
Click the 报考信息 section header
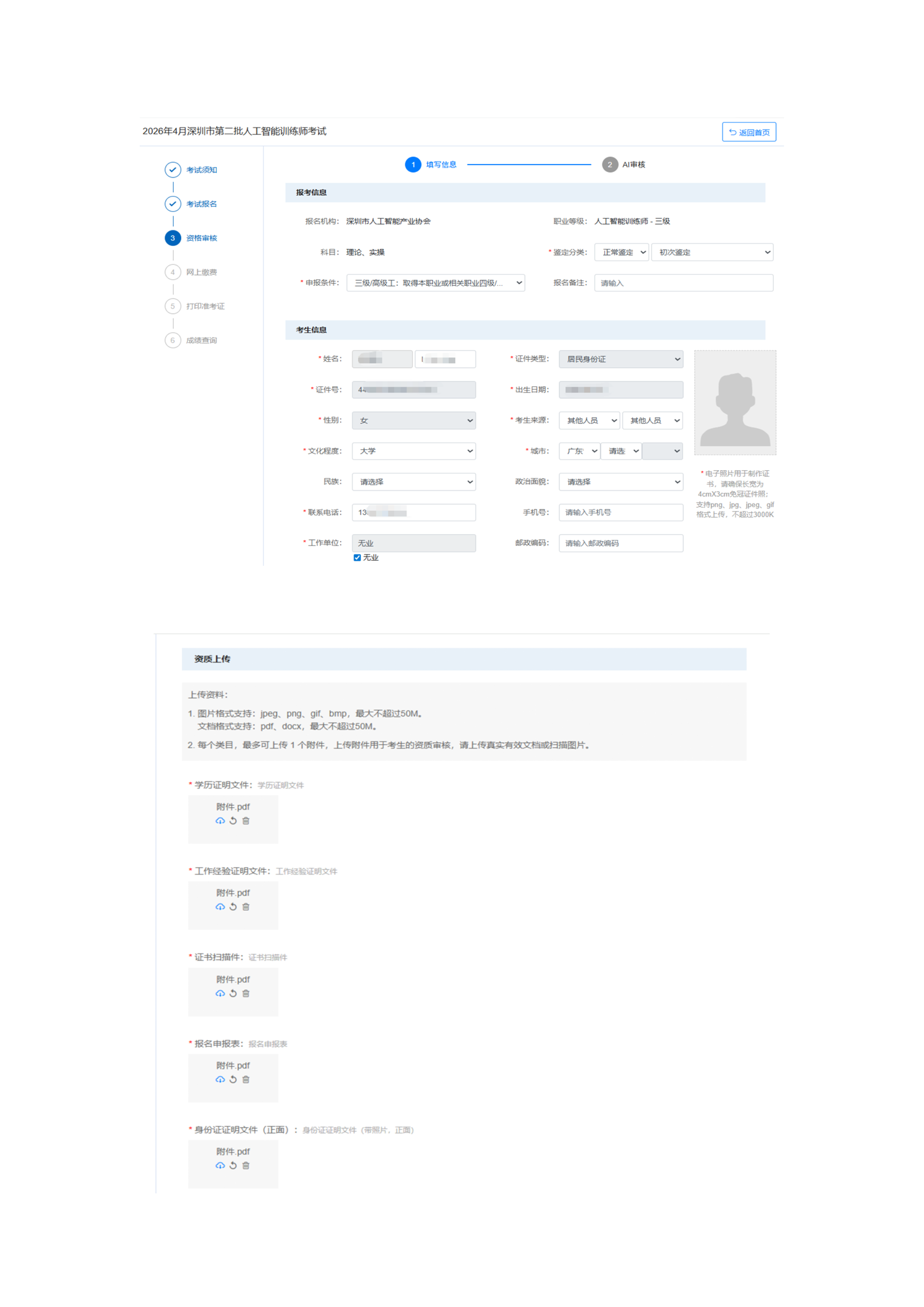tap(525, 192)
